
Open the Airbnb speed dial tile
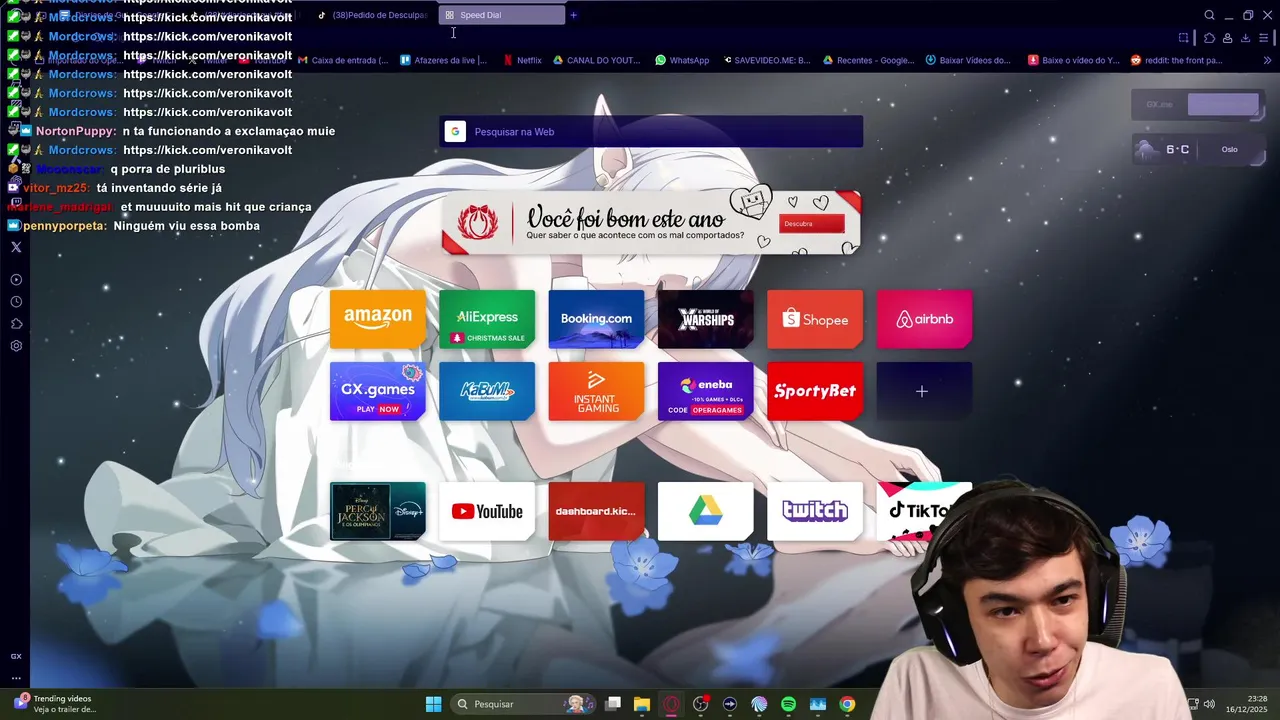click(x=924, y=319)
